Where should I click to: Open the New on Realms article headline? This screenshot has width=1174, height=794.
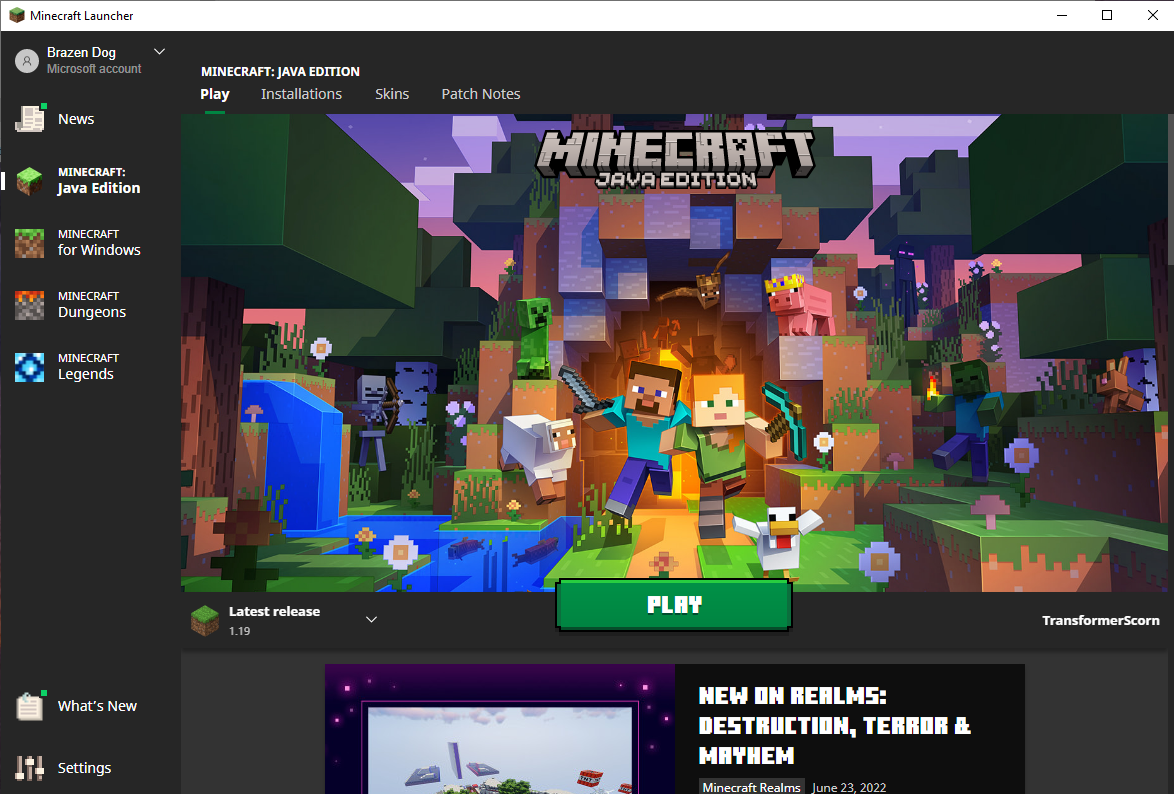click(x=834, y=725)
